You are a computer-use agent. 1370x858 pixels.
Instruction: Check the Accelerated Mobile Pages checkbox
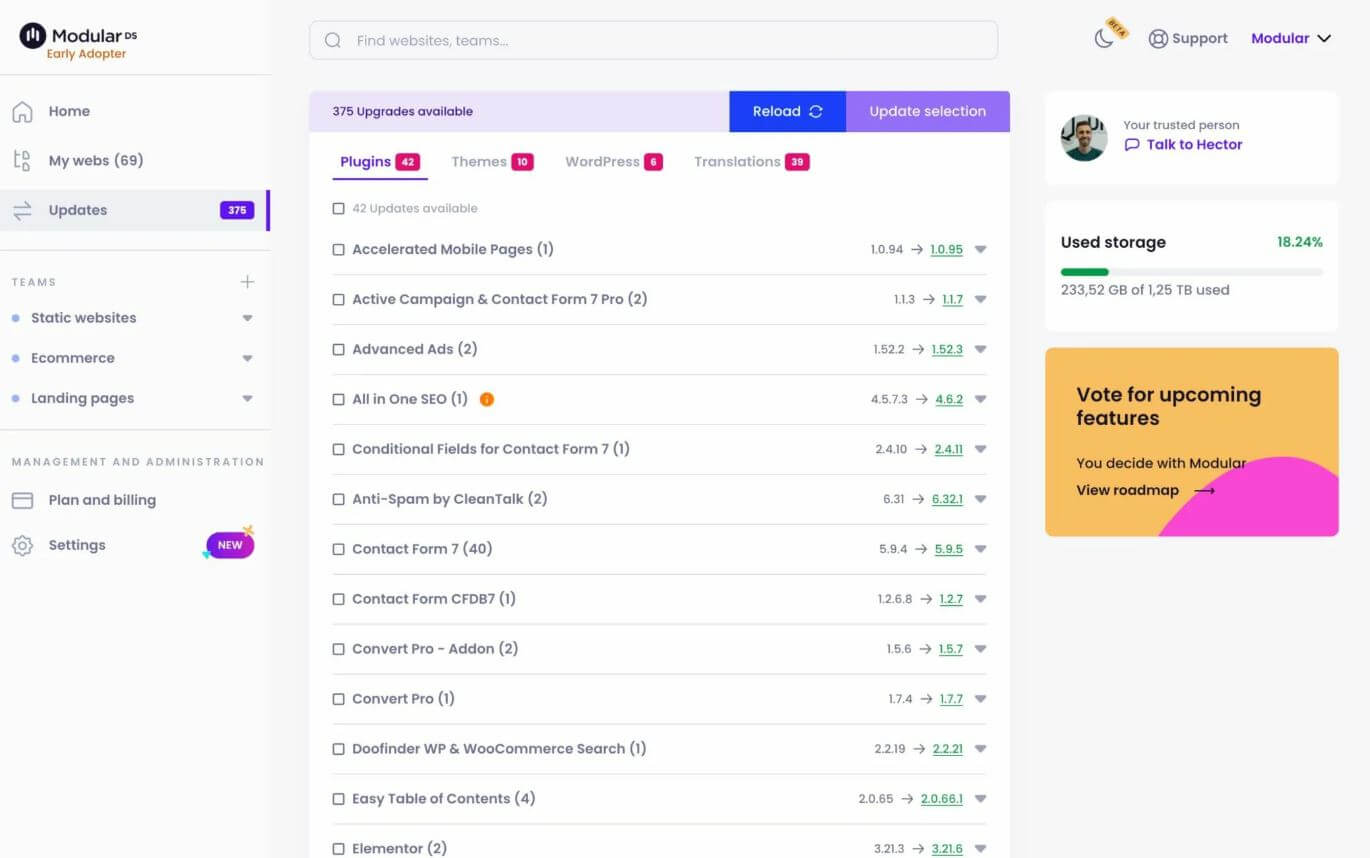click(338, 249)
